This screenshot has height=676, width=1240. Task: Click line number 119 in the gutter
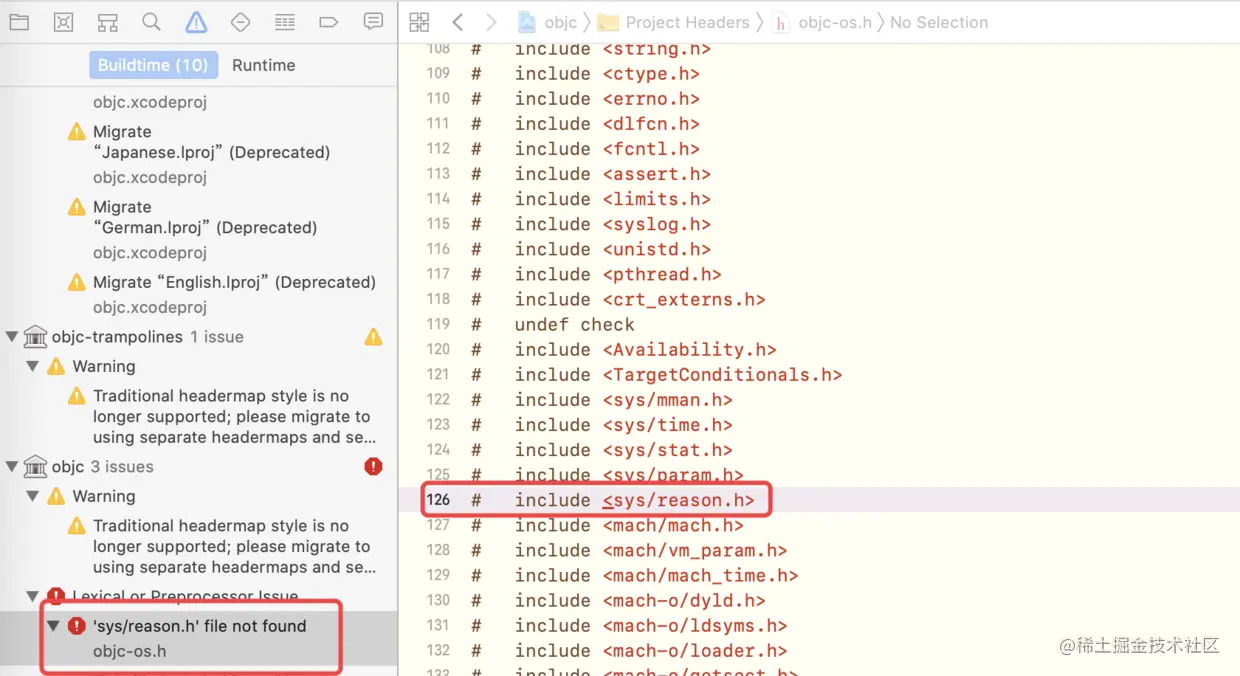click(x=438, y=324)
